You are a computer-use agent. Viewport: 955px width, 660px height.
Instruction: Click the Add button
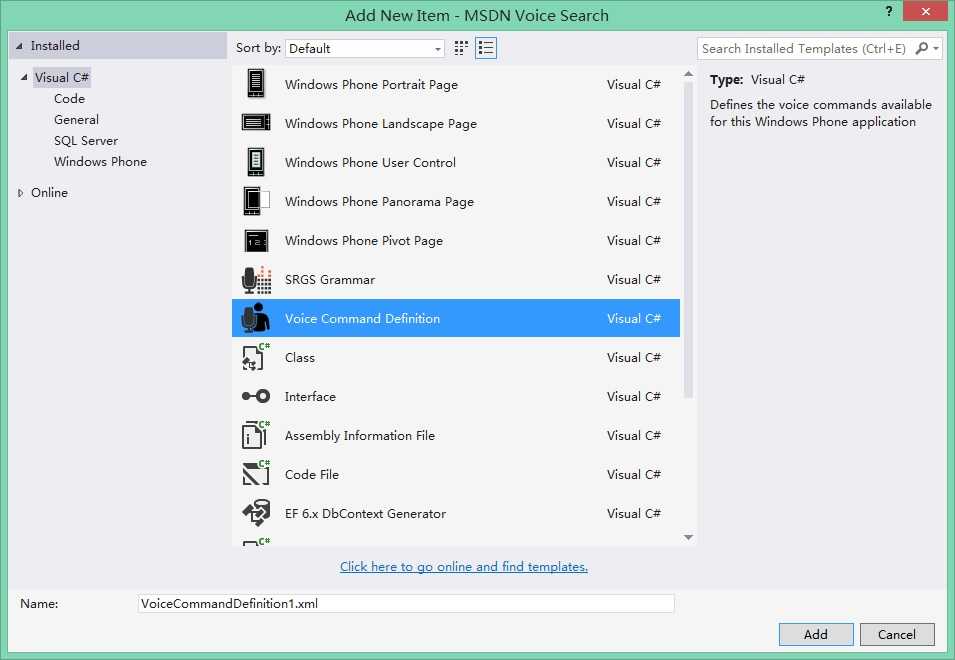pyautogui.click(x=816, y=634)
